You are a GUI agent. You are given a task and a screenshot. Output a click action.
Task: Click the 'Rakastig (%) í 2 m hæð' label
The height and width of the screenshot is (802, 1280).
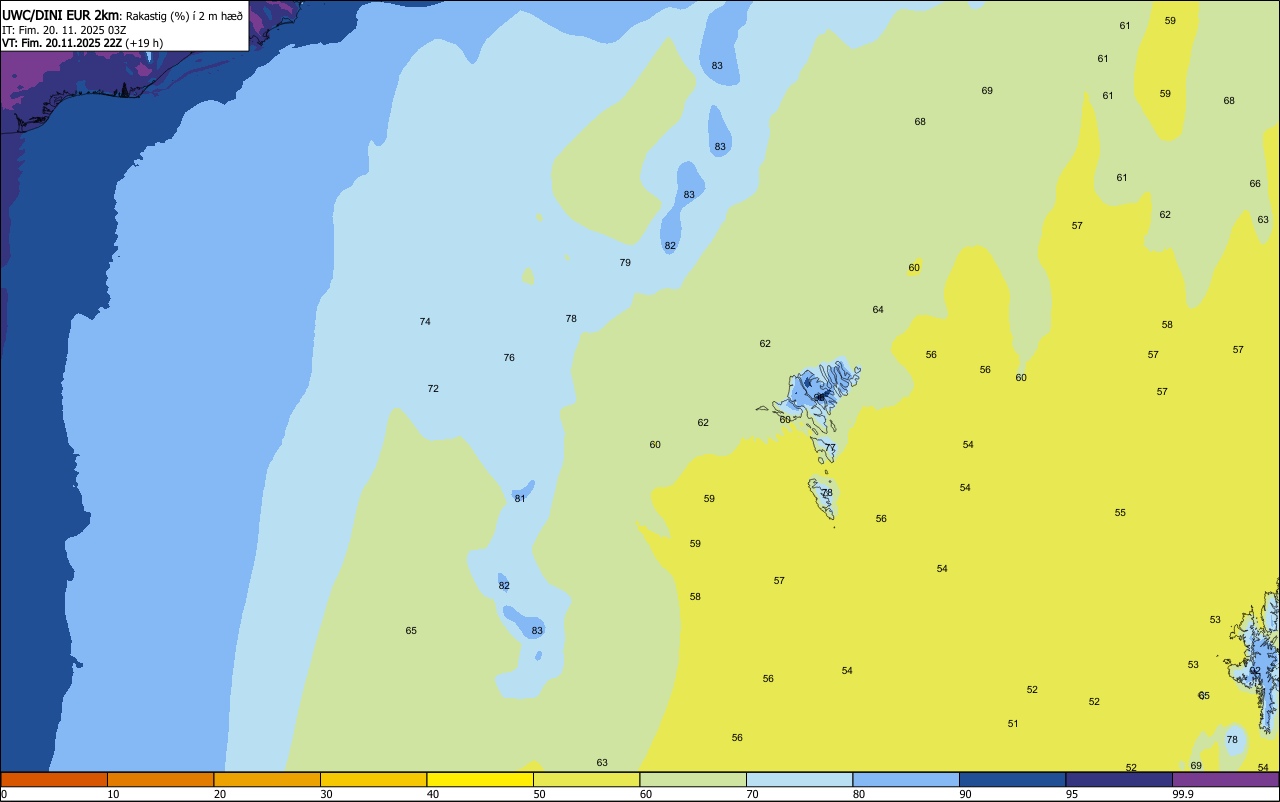184,16
